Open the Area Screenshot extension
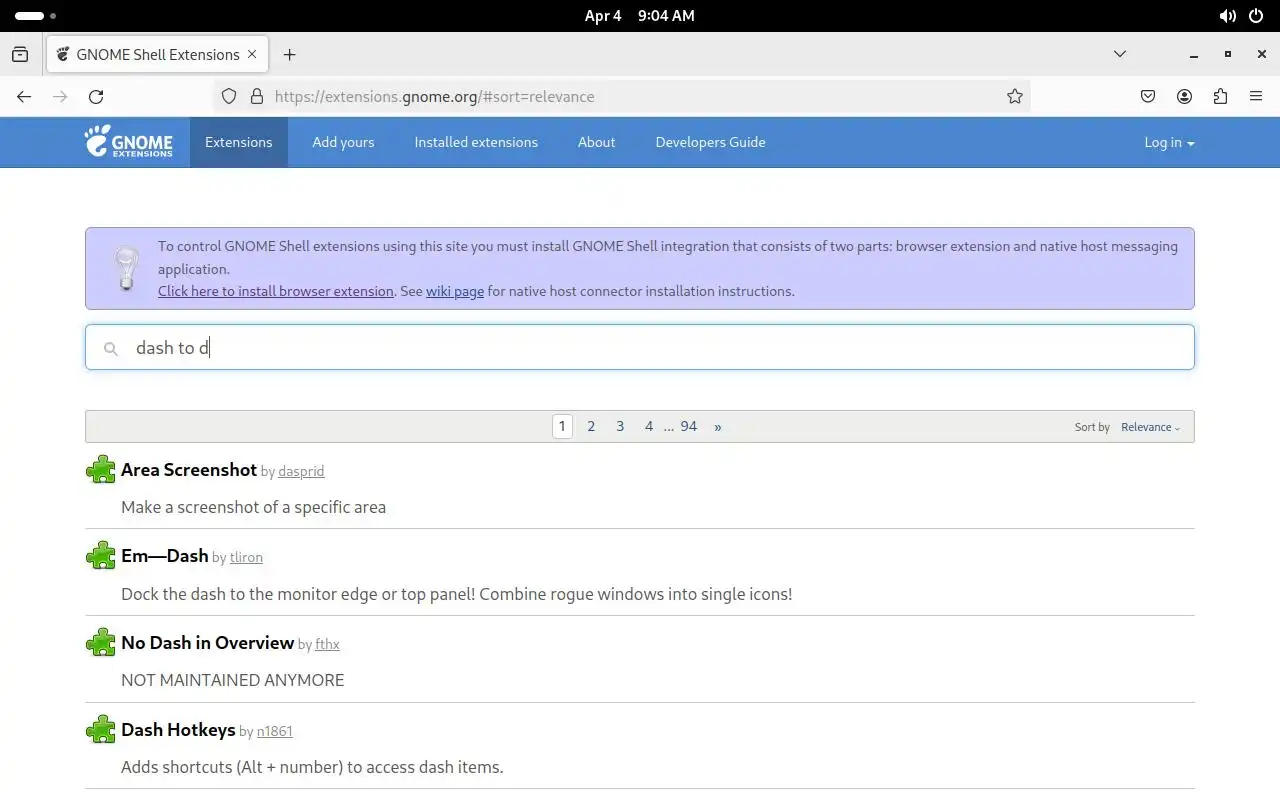Image resolution: width=1280 pixels, height=800 pixels. pyautogui.click(x=189, y=469)
